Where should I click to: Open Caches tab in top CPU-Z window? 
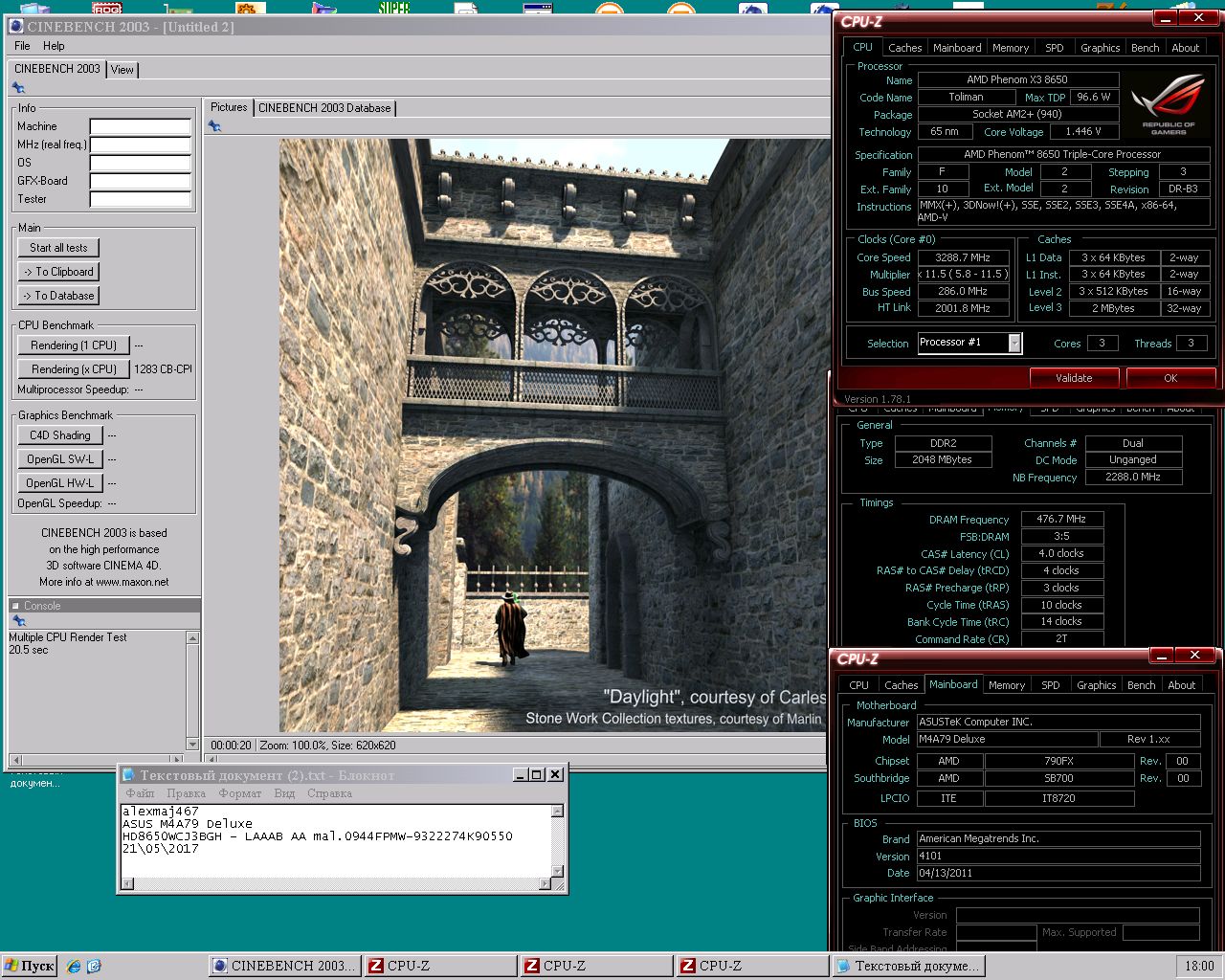pos(904,48)
